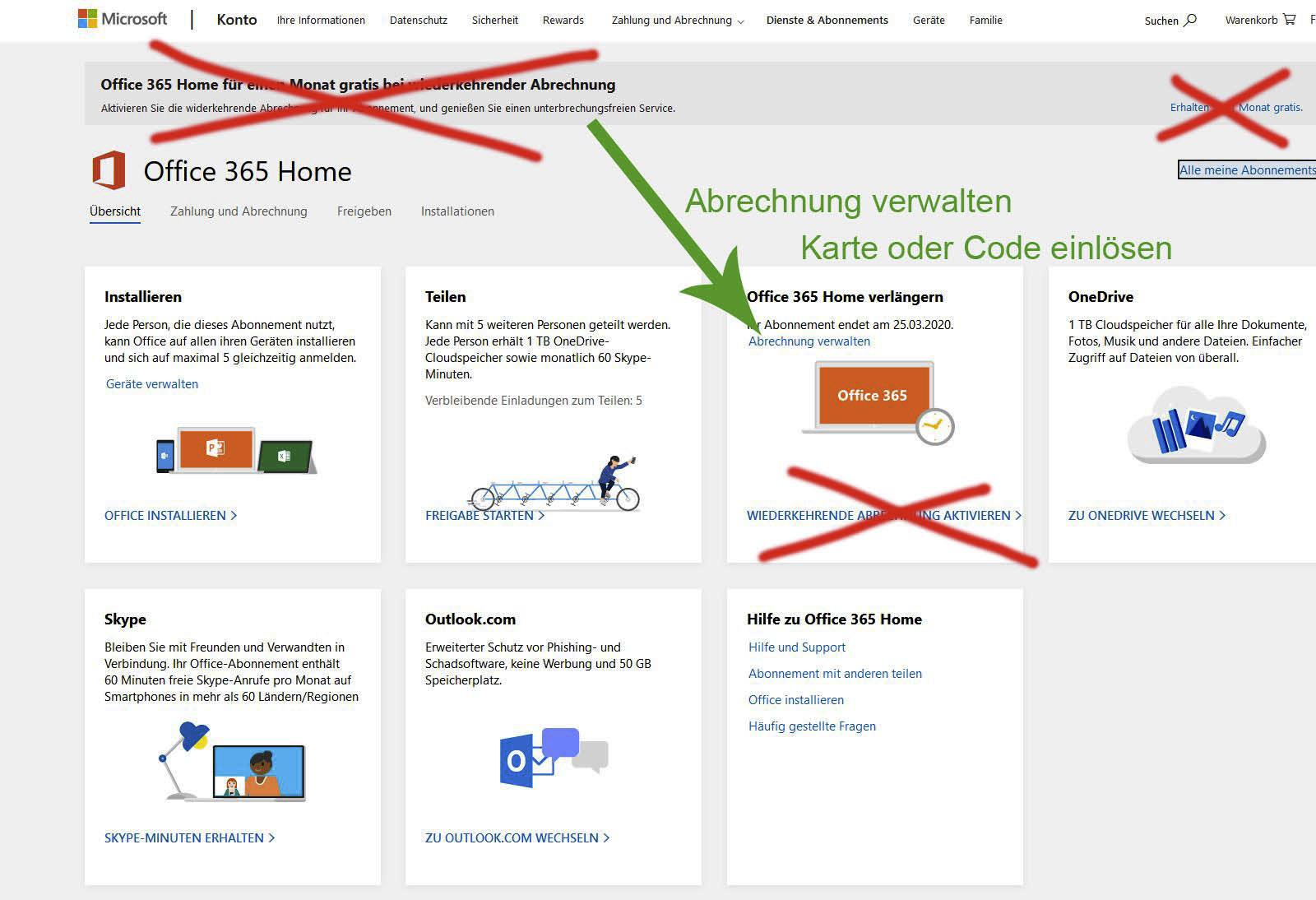1316x900 pixels.
Task: Switch to the Installationen tab
Action: (x=457, y=211)
